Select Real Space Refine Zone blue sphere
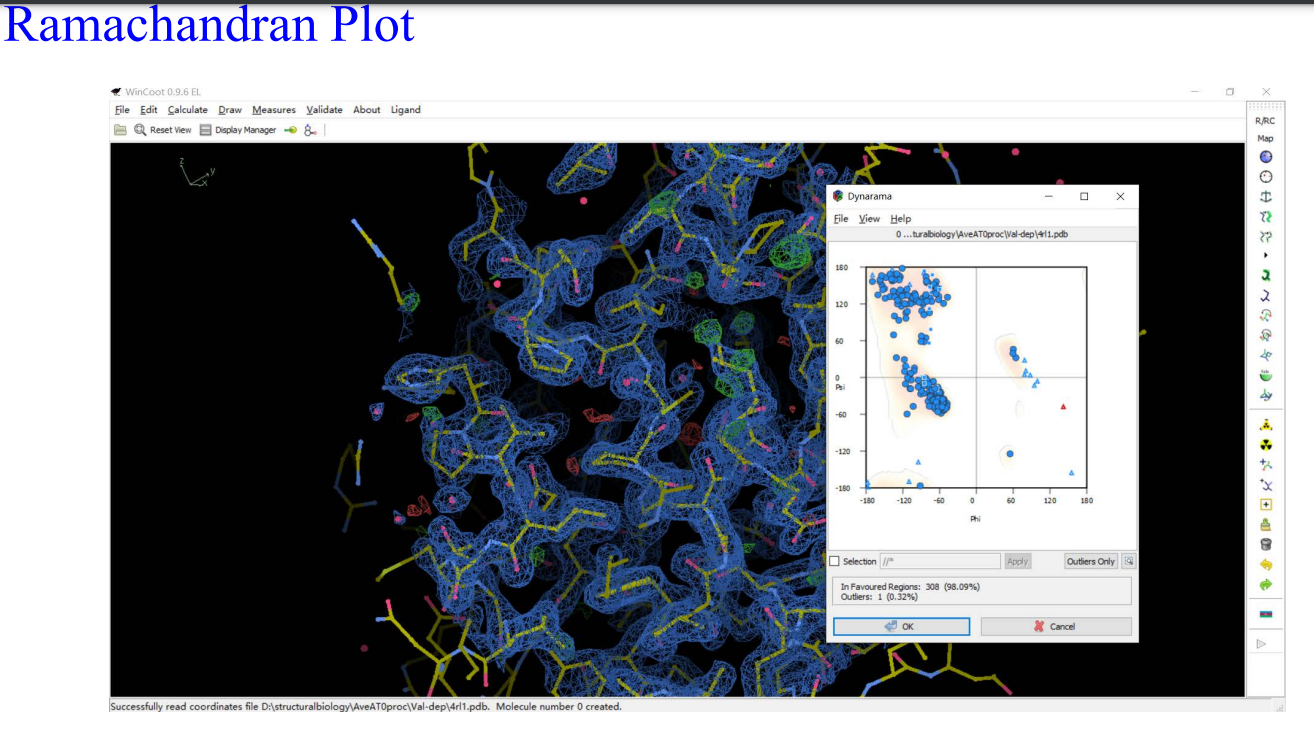Viewport: 1314px width, 731px height. (x=1266, y=157)
